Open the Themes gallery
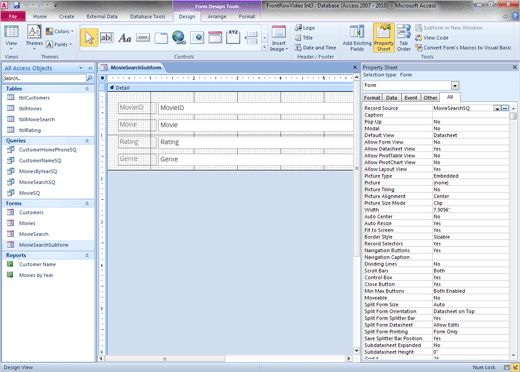This screenshot has width=520, height=372. point(34,37)
